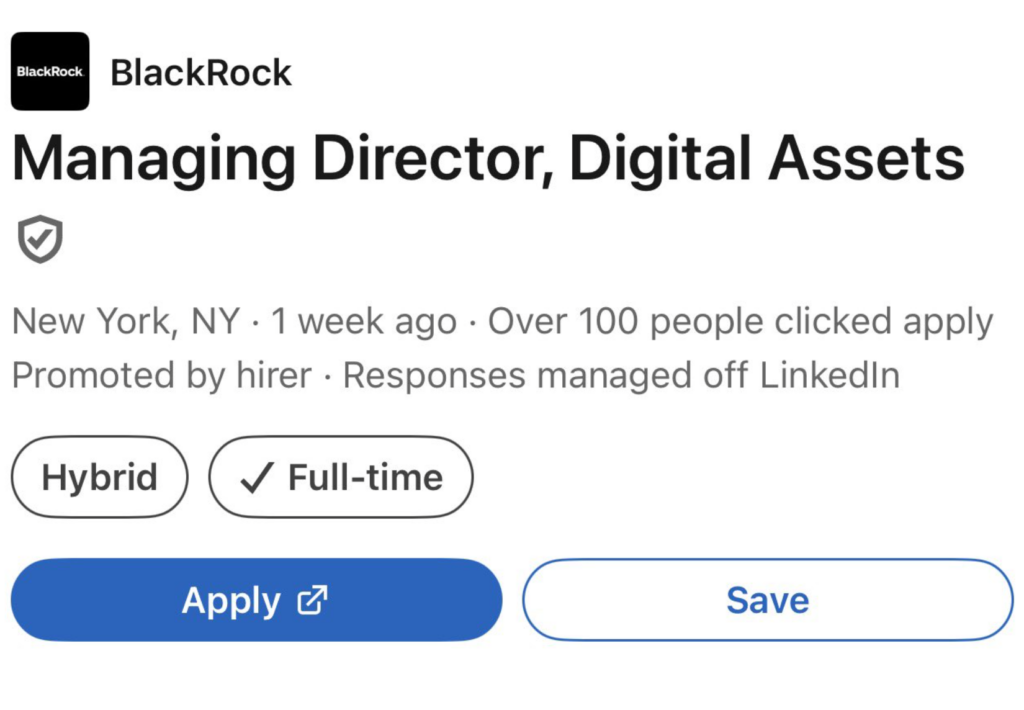Click the 'Promoted by hirer' label
Screen dimensions: 1024x710
(161, 376)
